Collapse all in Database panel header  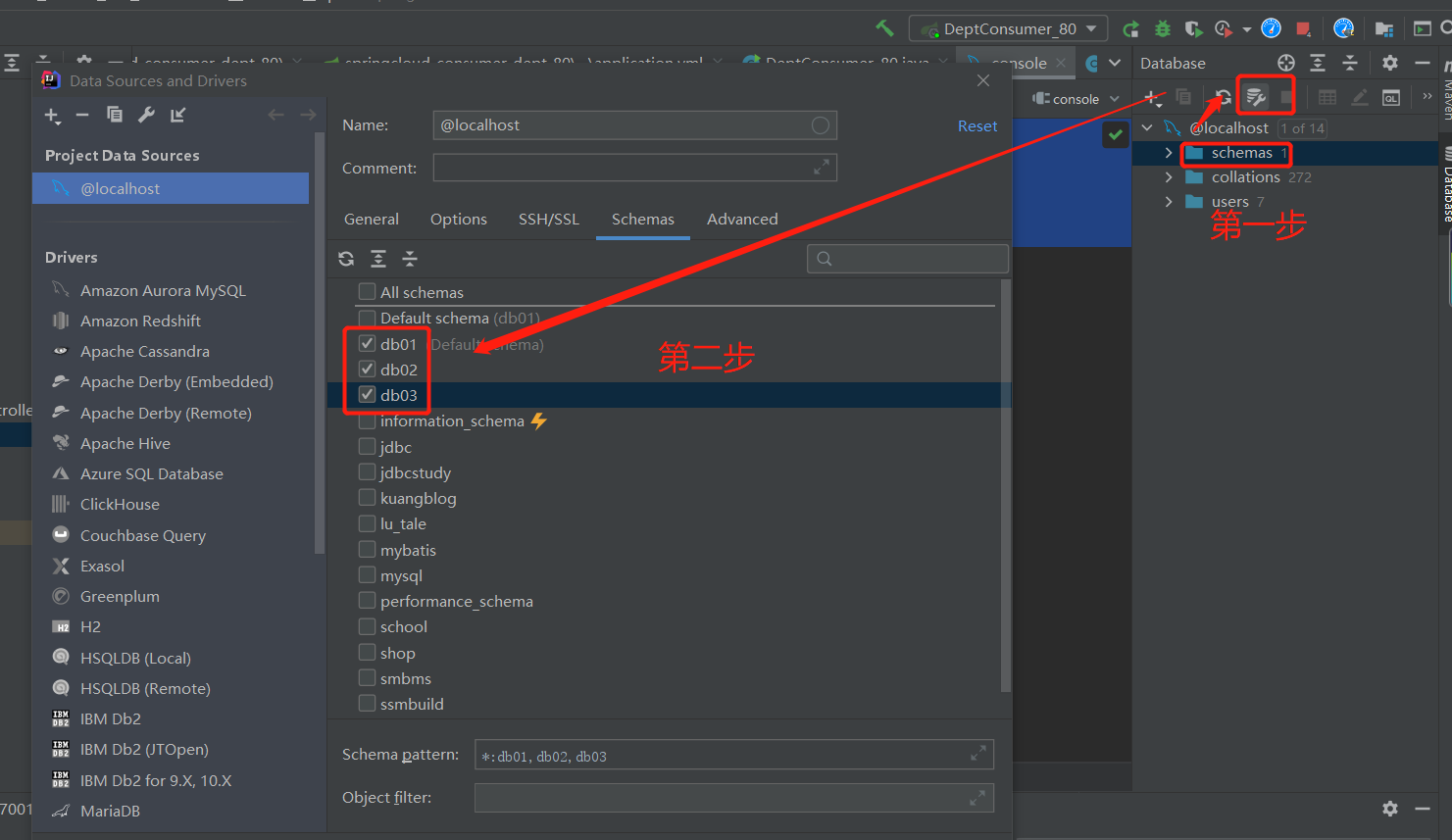click(x=1350, y=63)
